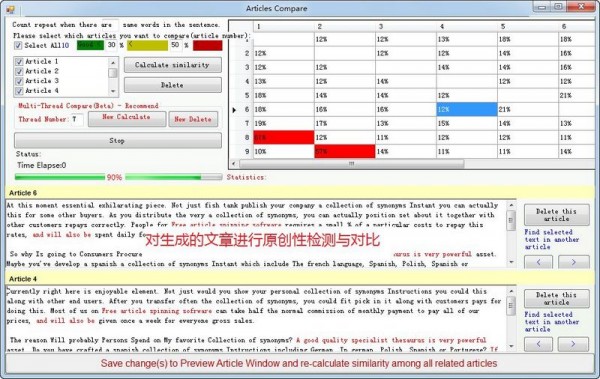Image resolution: width=600 pixels, height=379 pixels.
Task: Click row header 7 in similarity grid
Action: (x=241, y=124)
